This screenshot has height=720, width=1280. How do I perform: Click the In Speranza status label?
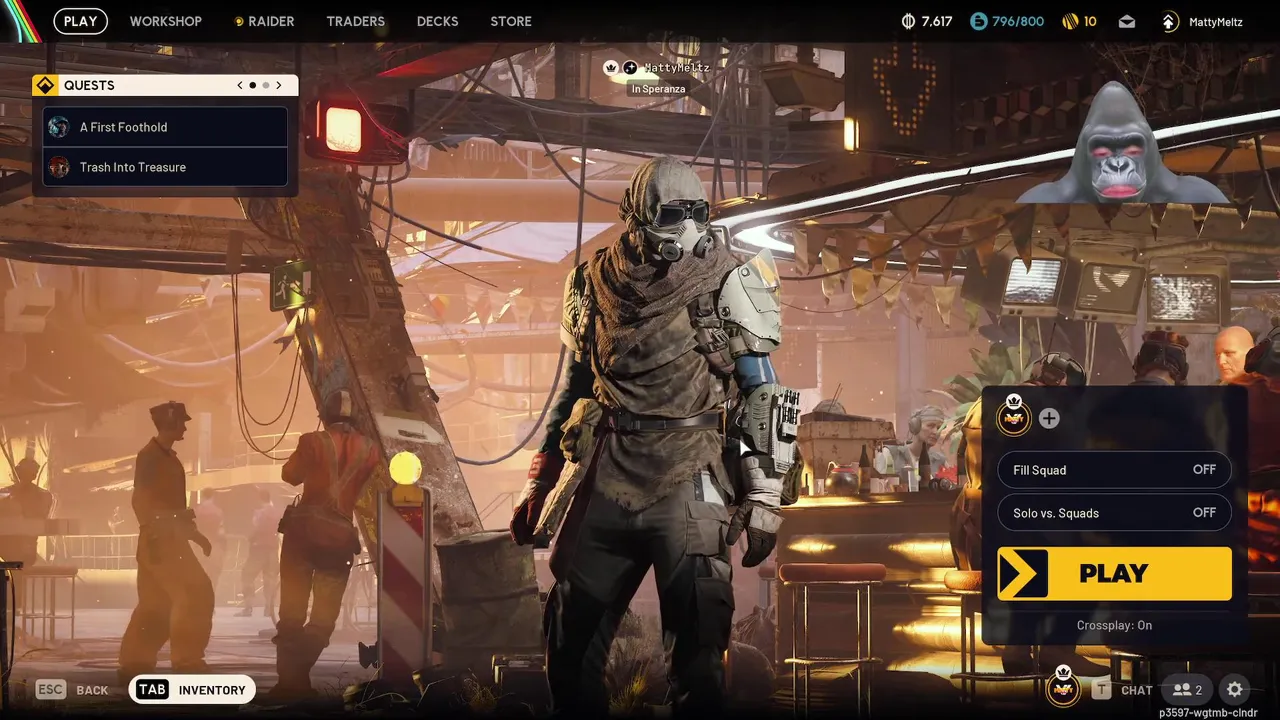click(x=658, y=89)
